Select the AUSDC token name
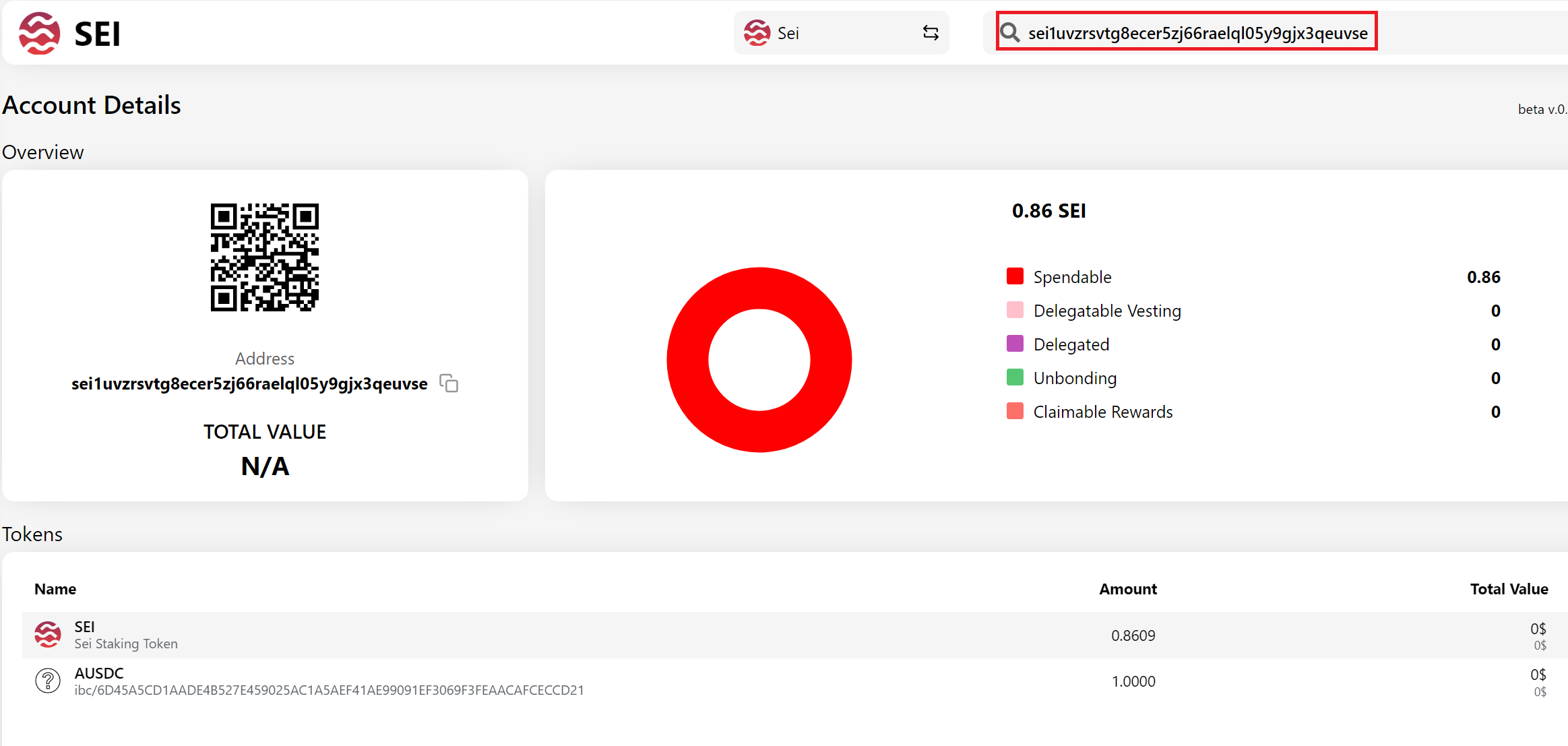 point(99,673)
